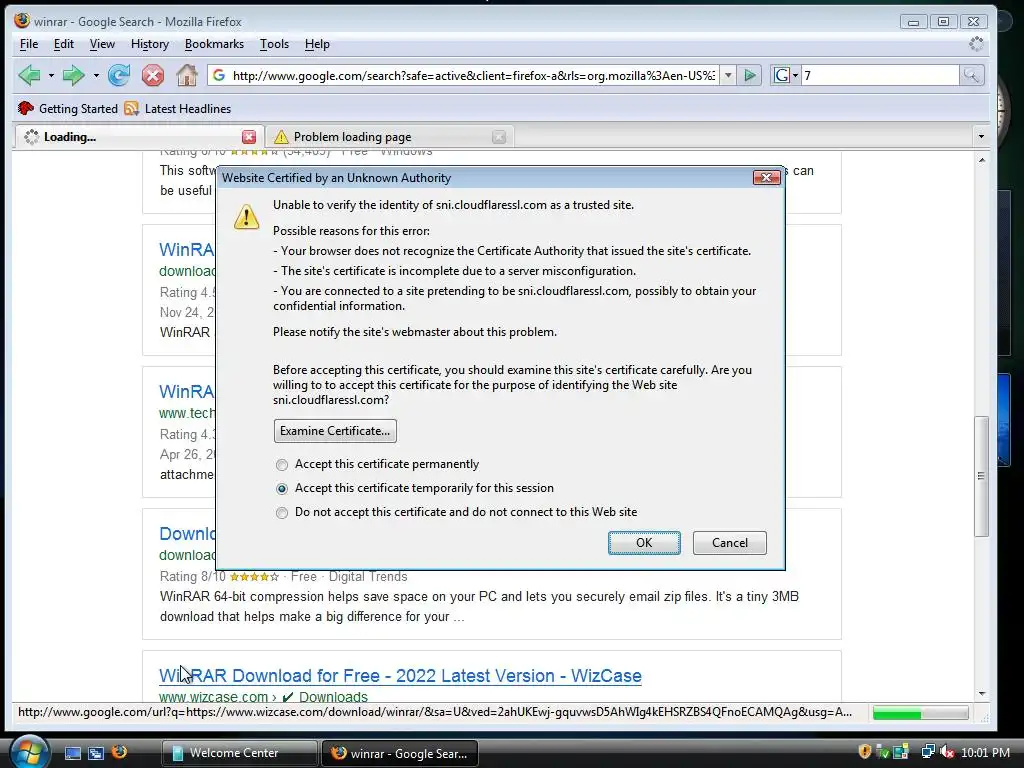Cancel the certificate dialog

click(729, 543)
